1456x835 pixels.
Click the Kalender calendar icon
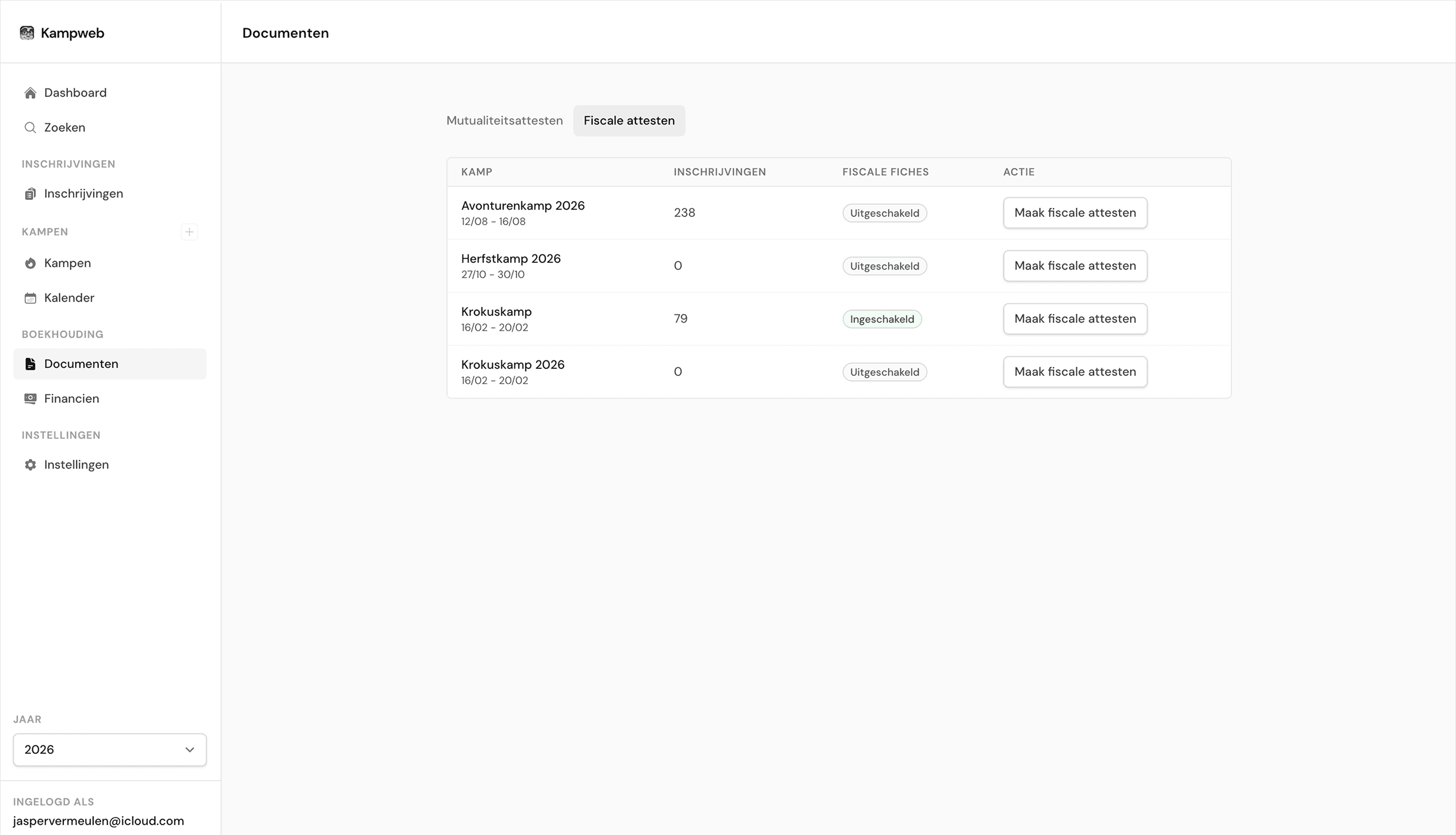coord(30,298)
